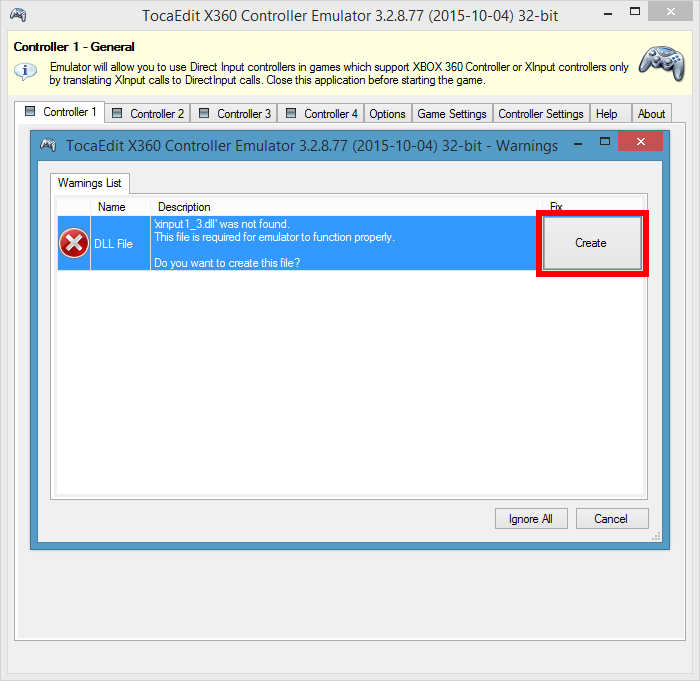Open the Game Settings tab
The height and width of the screenshot is (681, 700).
[452, 113]
